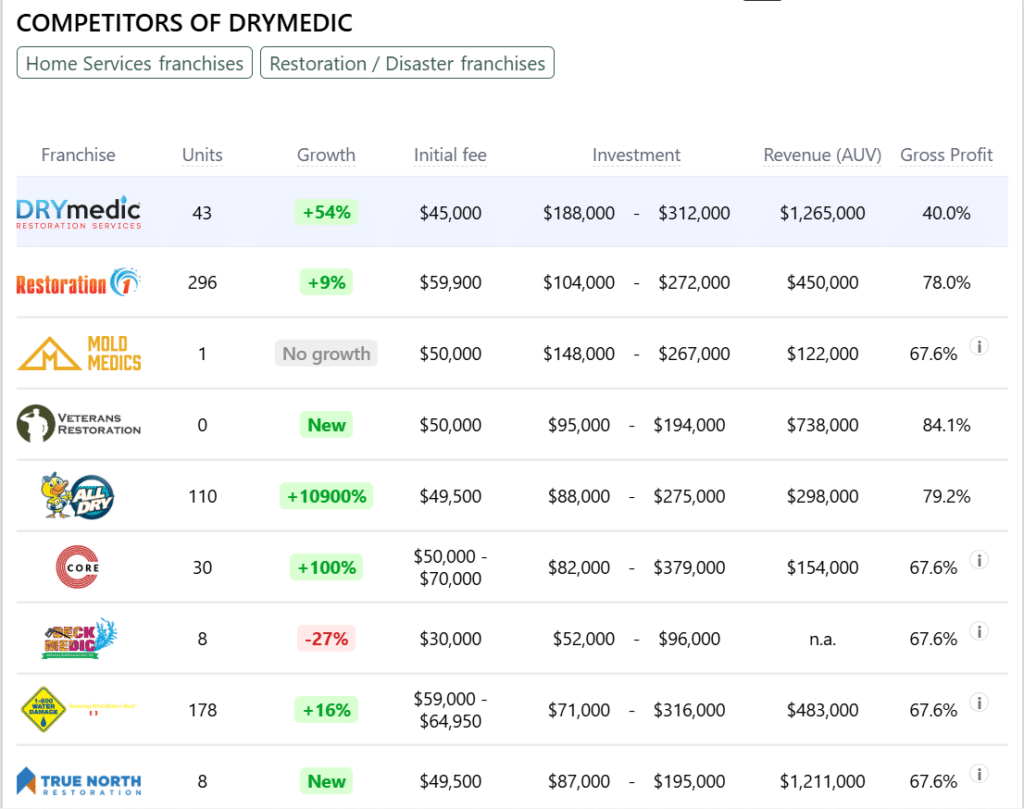Select the $59,900 initial fee value

[450, 283]
